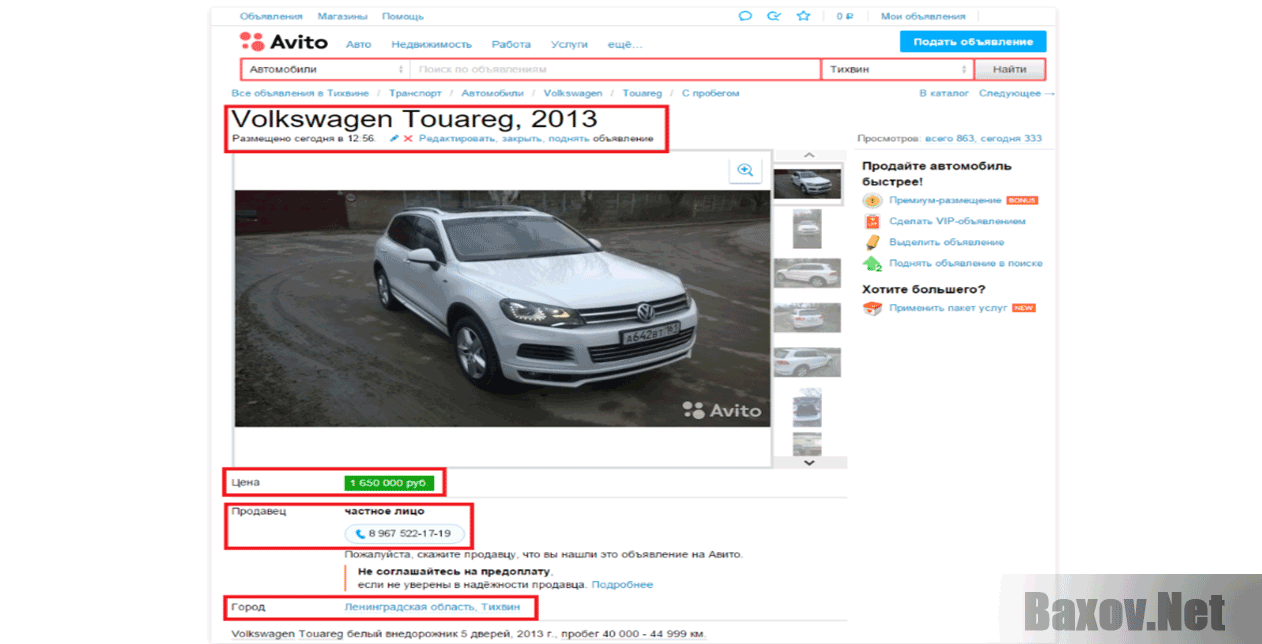Open the Транспорт breadcrumb
The width and height of the screenshot is (1262, 644).
click(415, 93)
